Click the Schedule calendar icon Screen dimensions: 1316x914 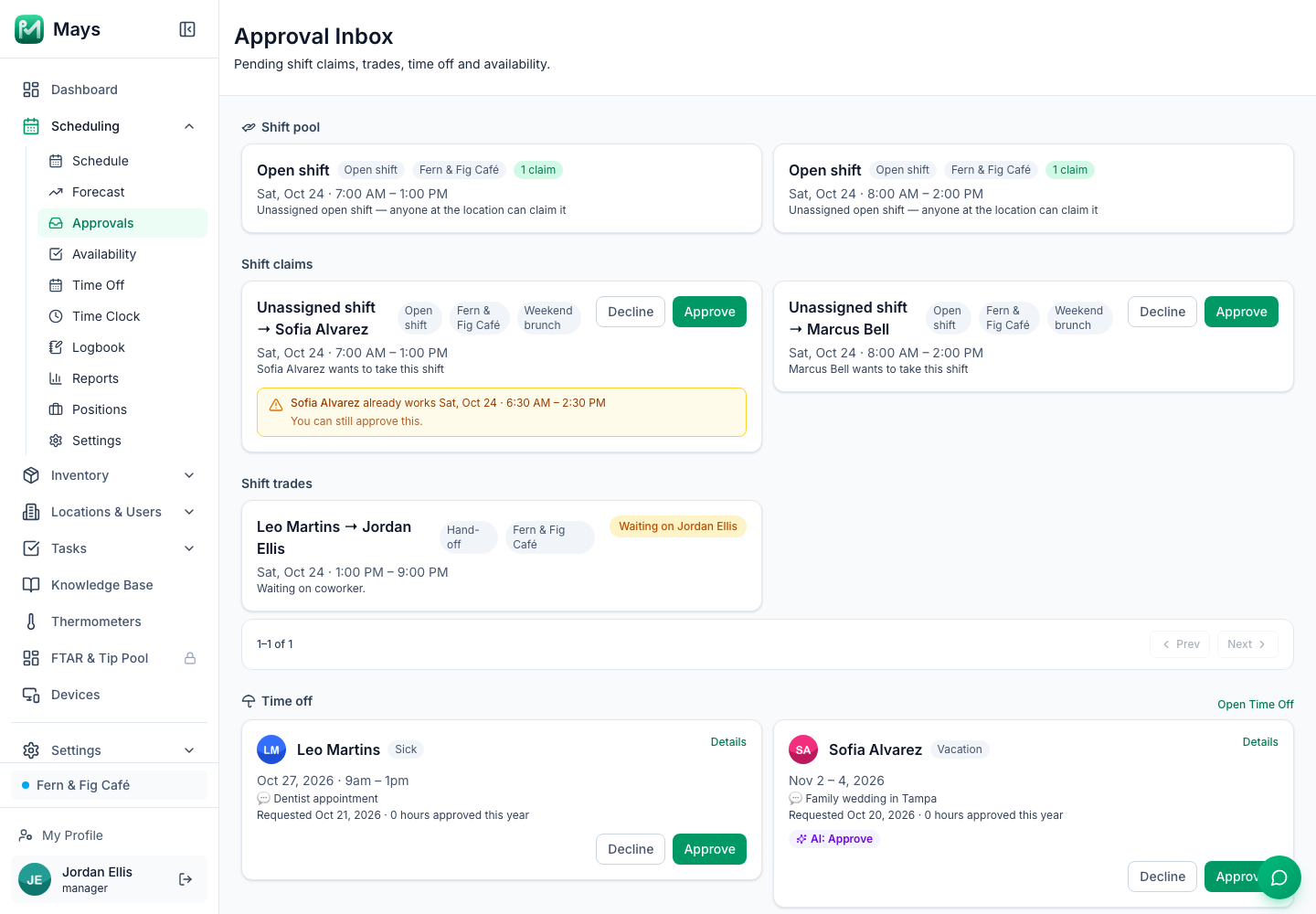(56, 161)
